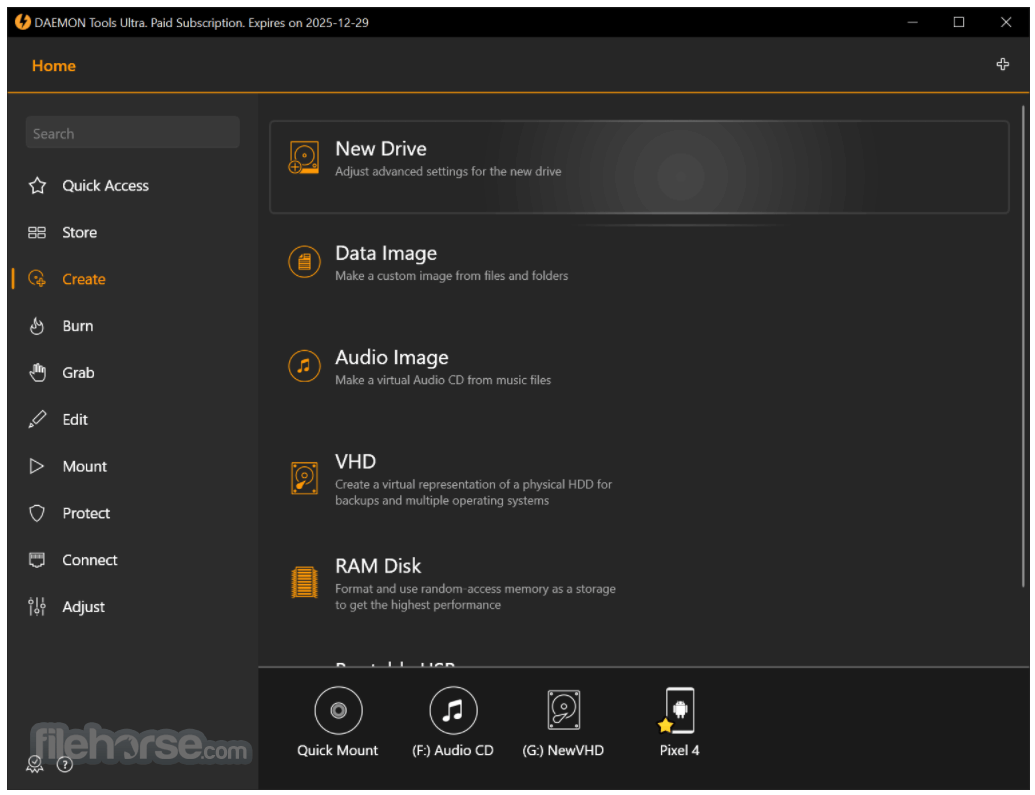Choose the New Drive option title
Screen dimensions: 1035x795
(381, 149)
